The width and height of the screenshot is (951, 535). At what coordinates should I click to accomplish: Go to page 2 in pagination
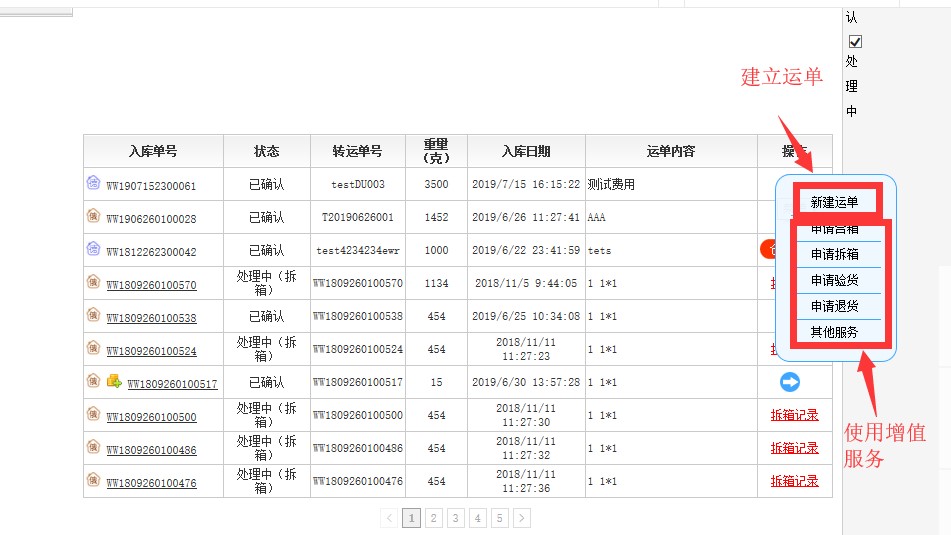(x=433, y=518)
